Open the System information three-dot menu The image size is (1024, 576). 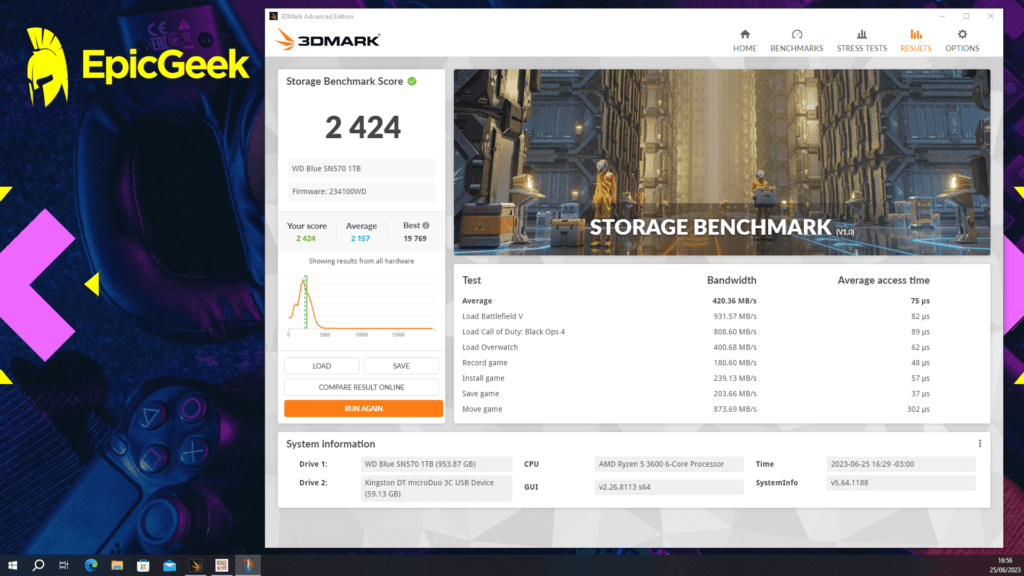(x=981, y=443)
